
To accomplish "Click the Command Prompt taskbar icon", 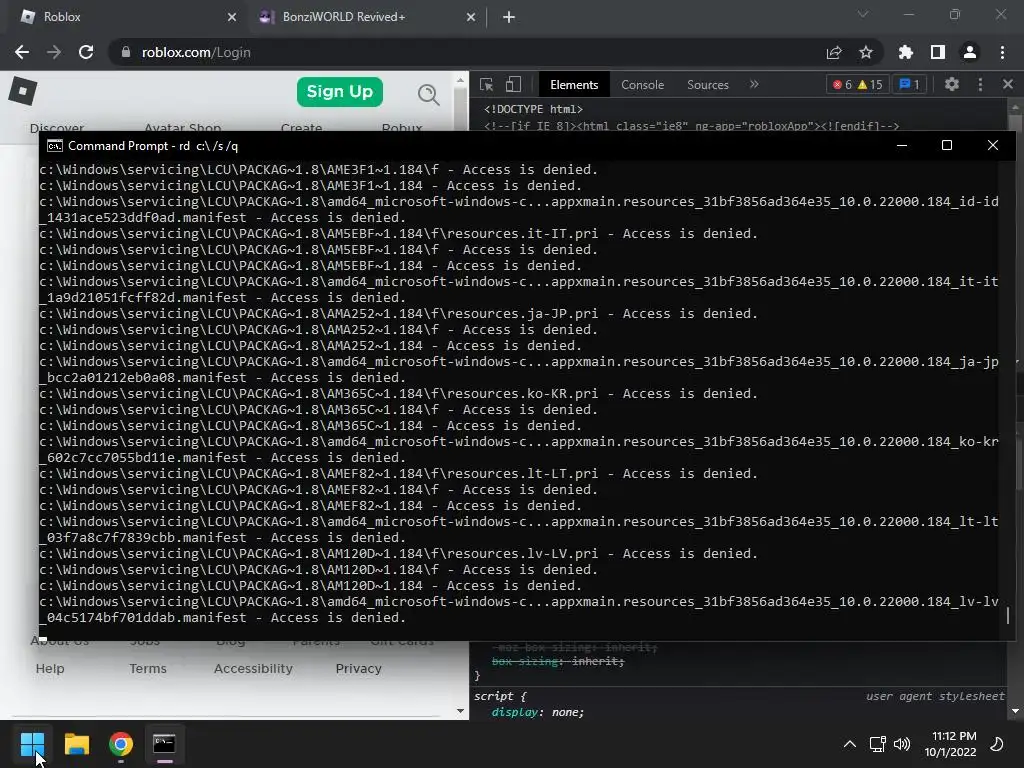I will pos(164,744).
